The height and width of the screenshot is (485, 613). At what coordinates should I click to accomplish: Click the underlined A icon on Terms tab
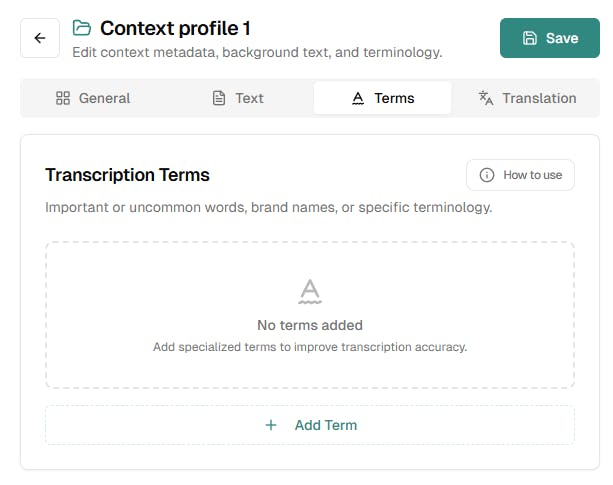357,98
